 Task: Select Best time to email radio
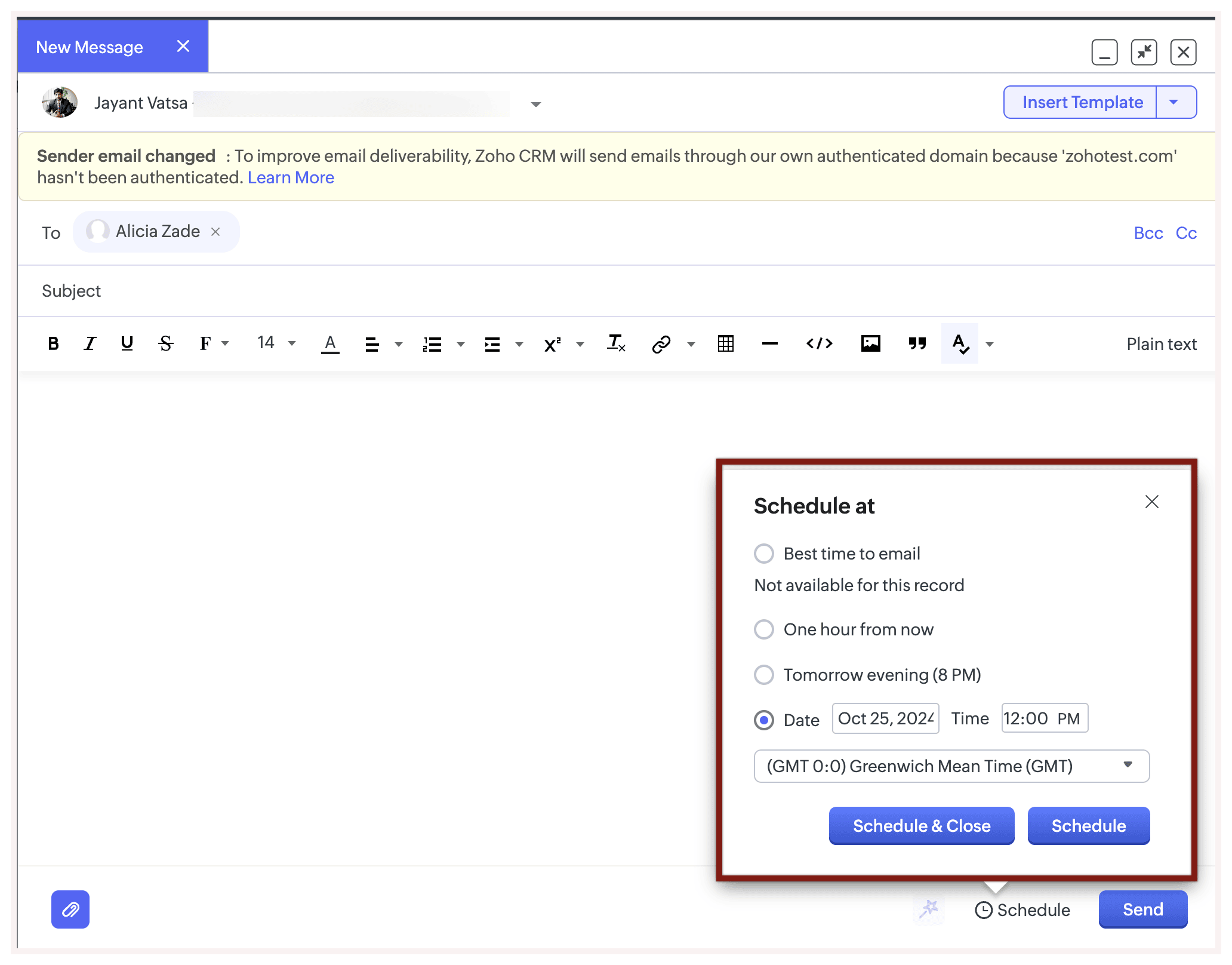pyautogui.click(x=764, y=554)
